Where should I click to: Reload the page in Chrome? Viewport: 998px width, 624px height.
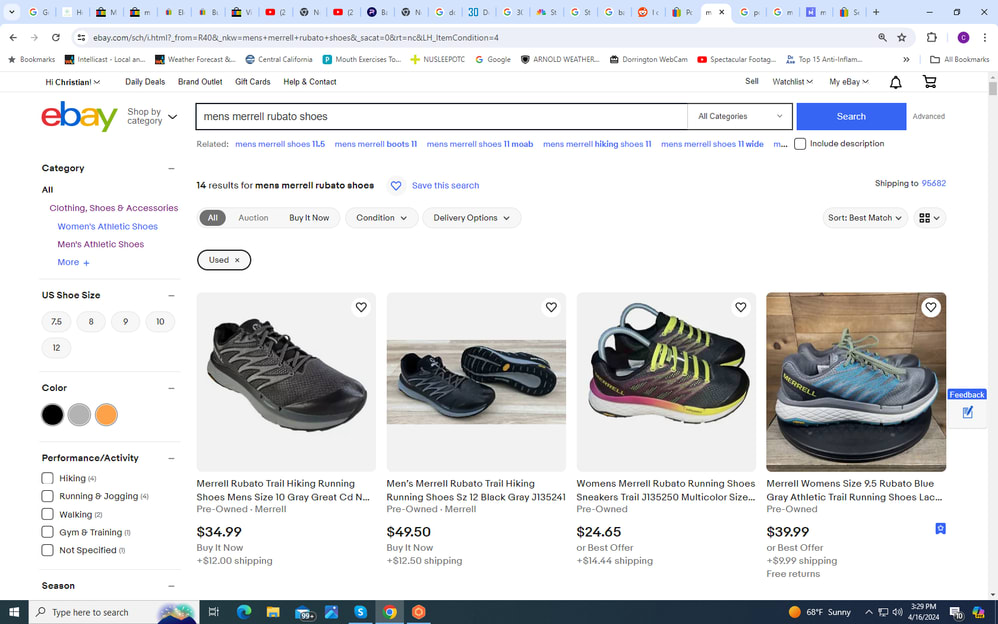[55, 38]
